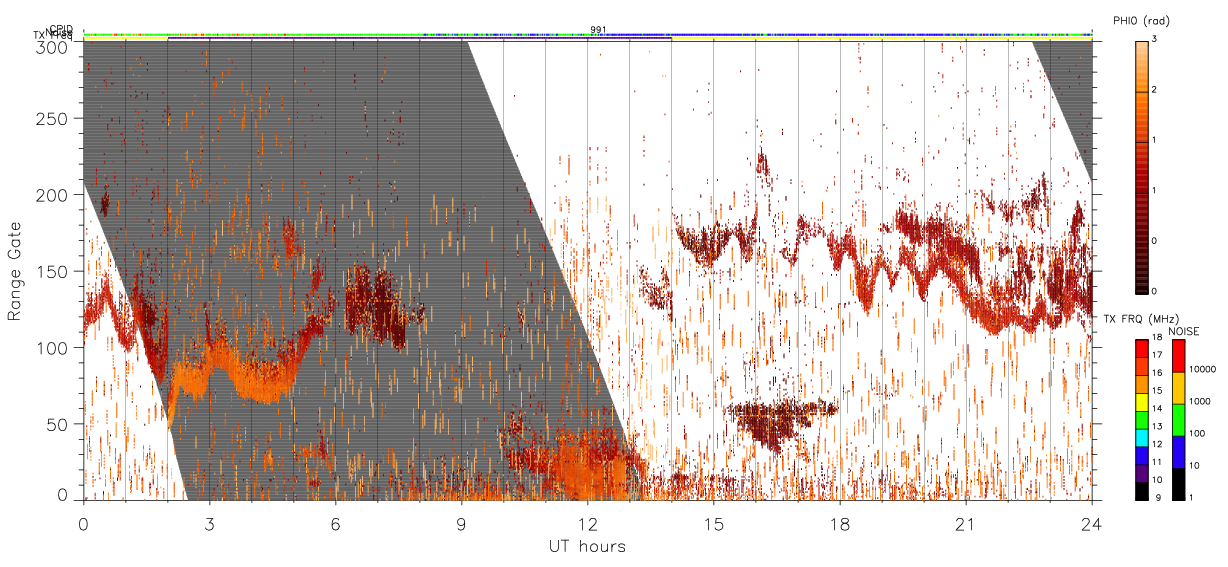Screen dimensions: 1228x567
Task: Click the '3' tick label on the UT hours axis
Action: click(209, 524)
